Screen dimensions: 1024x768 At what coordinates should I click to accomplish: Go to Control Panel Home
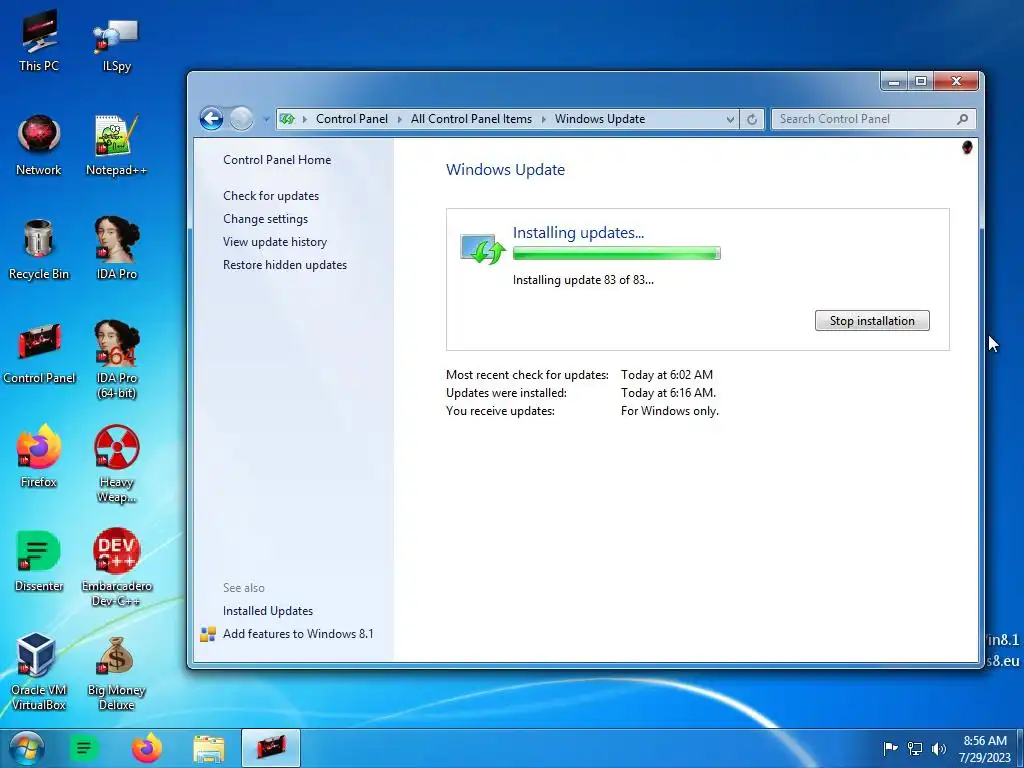click(x=277, y=160)
